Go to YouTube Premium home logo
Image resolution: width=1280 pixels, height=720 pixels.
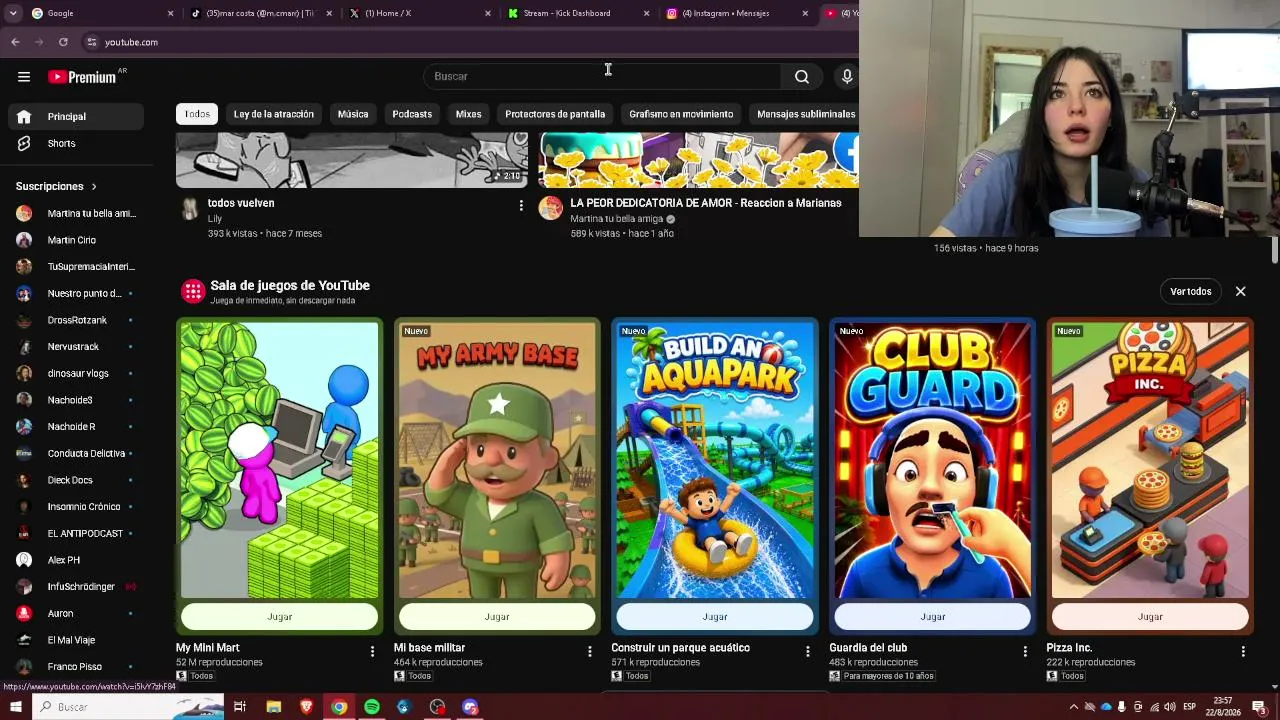pos(82,77)
